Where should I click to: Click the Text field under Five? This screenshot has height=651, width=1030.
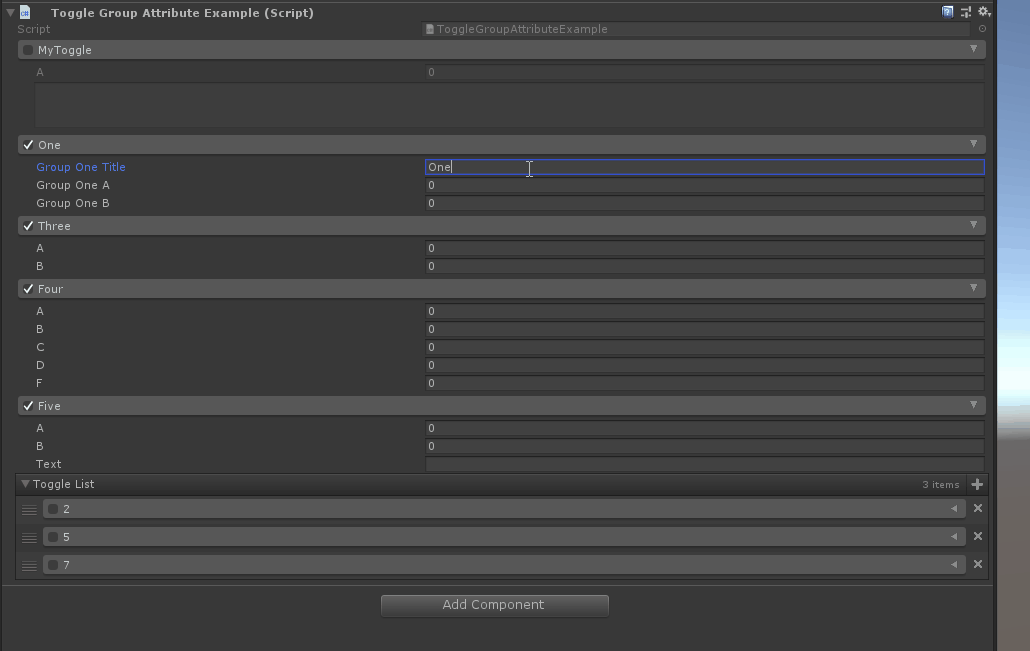pos(704,464)
